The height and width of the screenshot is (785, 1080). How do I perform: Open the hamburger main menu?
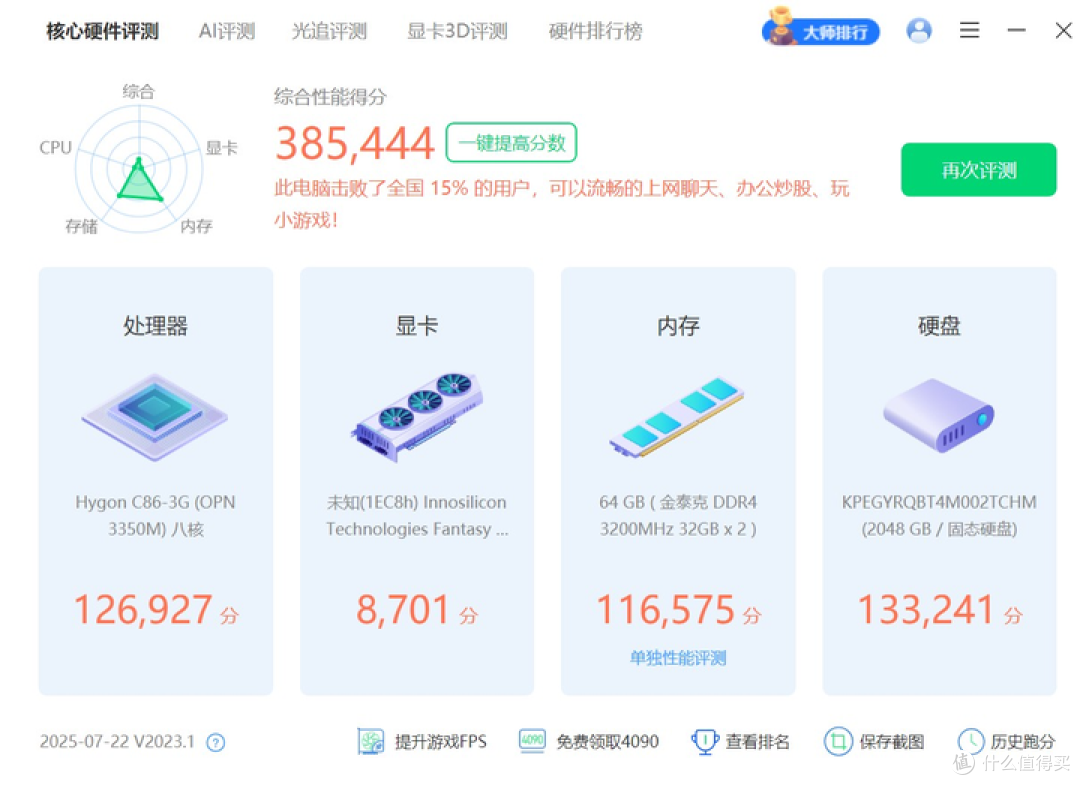point(969,30)
